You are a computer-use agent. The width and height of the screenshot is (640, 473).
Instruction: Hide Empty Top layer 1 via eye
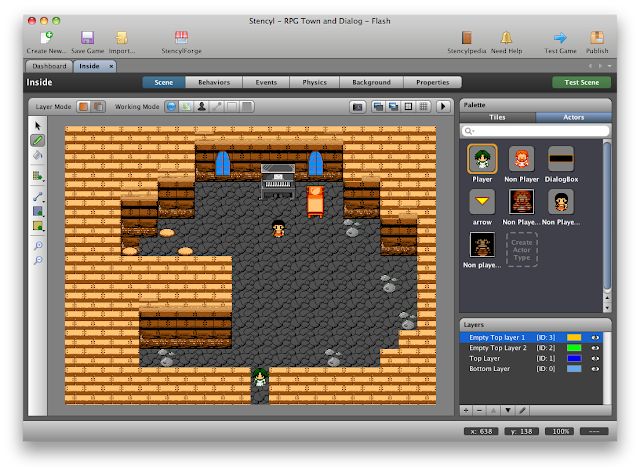coord(595,338)
